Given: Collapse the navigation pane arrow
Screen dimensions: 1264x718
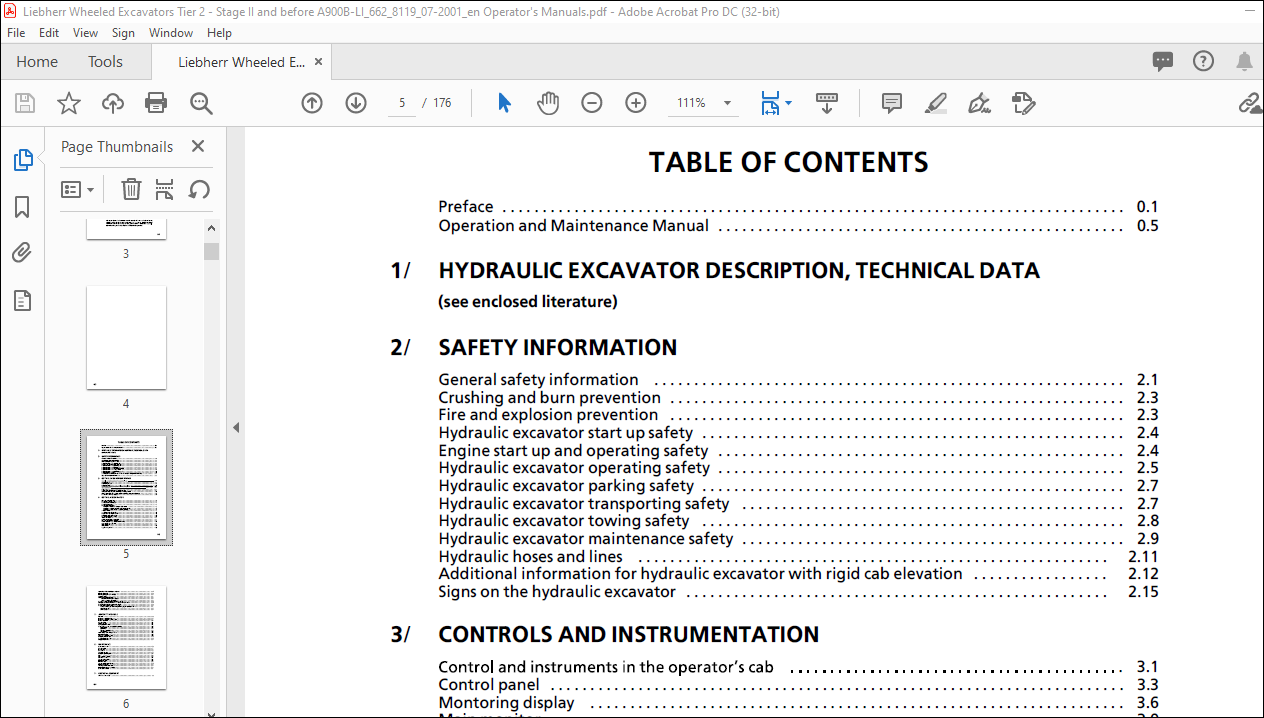Looking at the screenshot, I should [x=236, y=427].
